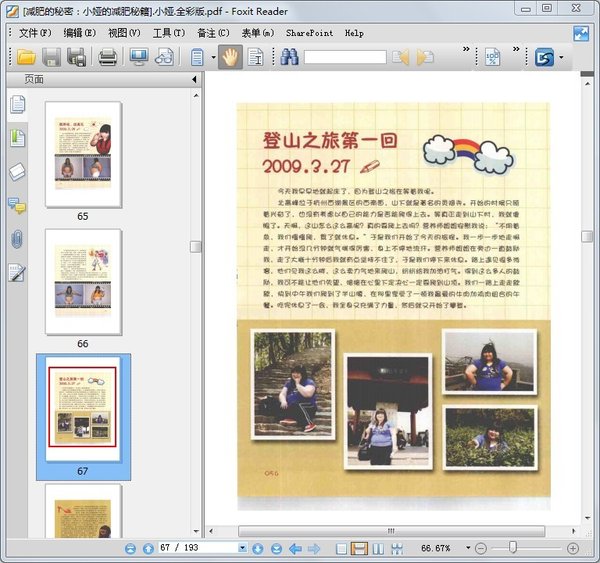The width and height of the screenshot is (600, 563).
Task: Open the Layers panel icon
Action: coord(17,172)
